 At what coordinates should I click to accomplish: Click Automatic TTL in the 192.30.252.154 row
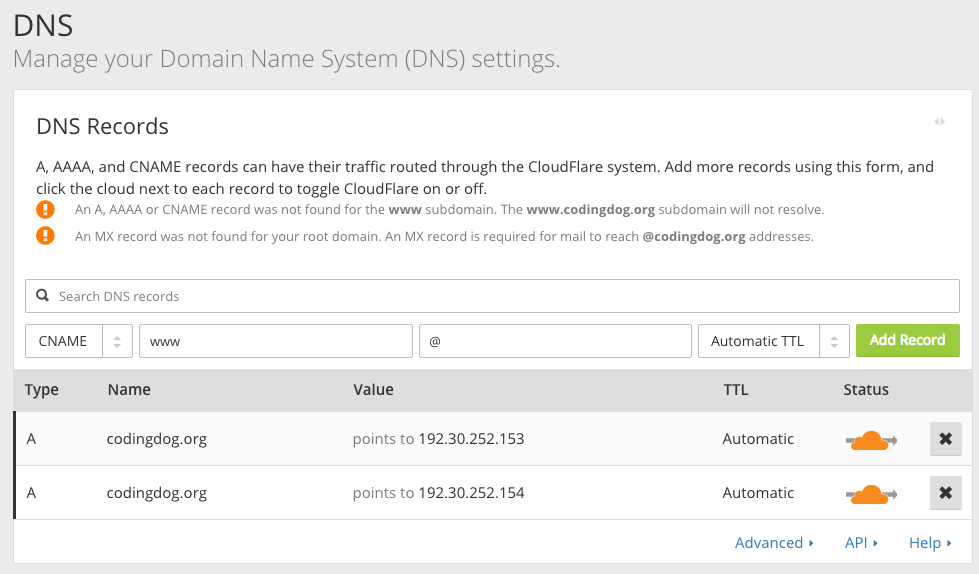click(758, 493)
